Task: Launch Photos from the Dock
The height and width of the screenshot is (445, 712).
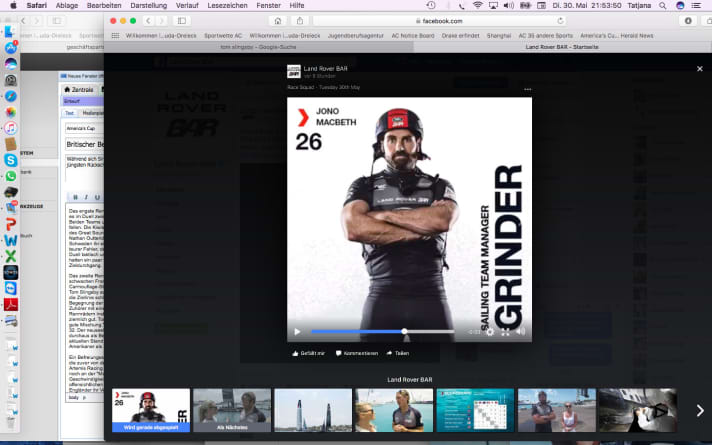Action: (x=10, y=112)
